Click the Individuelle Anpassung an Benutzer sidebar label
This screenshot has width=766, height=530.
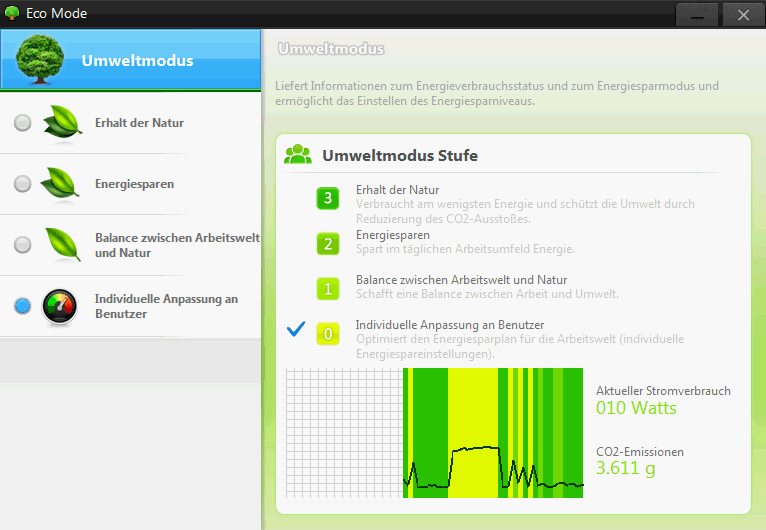point(166,306)
